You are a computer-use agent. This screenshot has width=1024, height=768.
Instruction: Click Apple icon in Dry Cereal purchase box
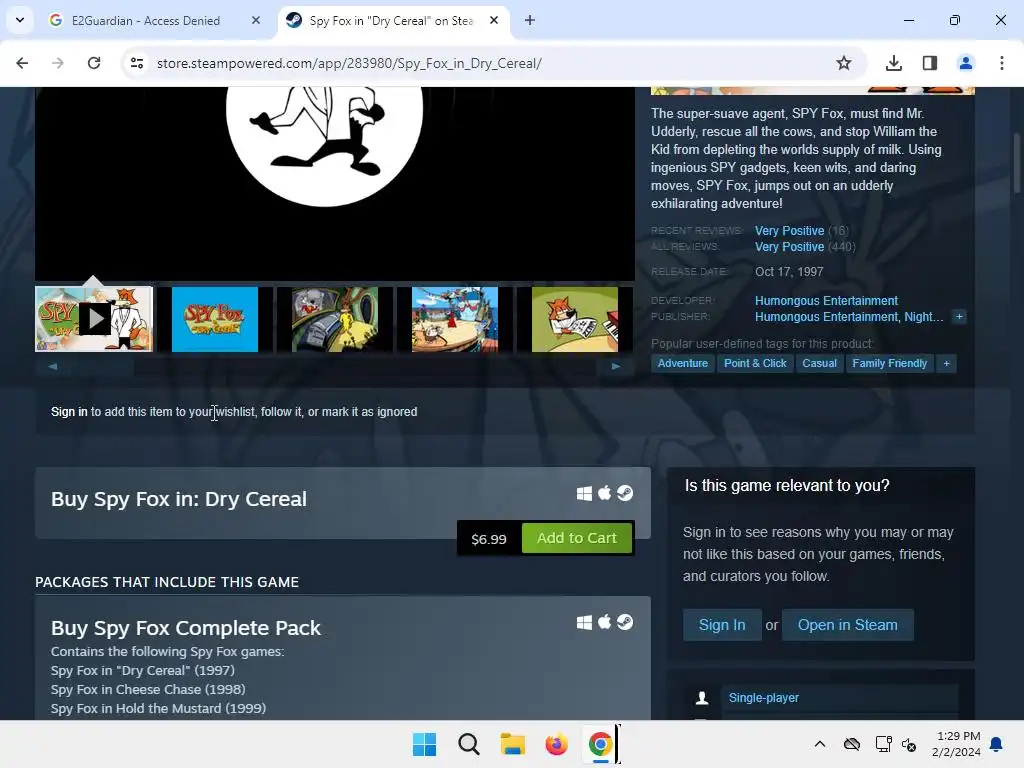coord(605,493)
